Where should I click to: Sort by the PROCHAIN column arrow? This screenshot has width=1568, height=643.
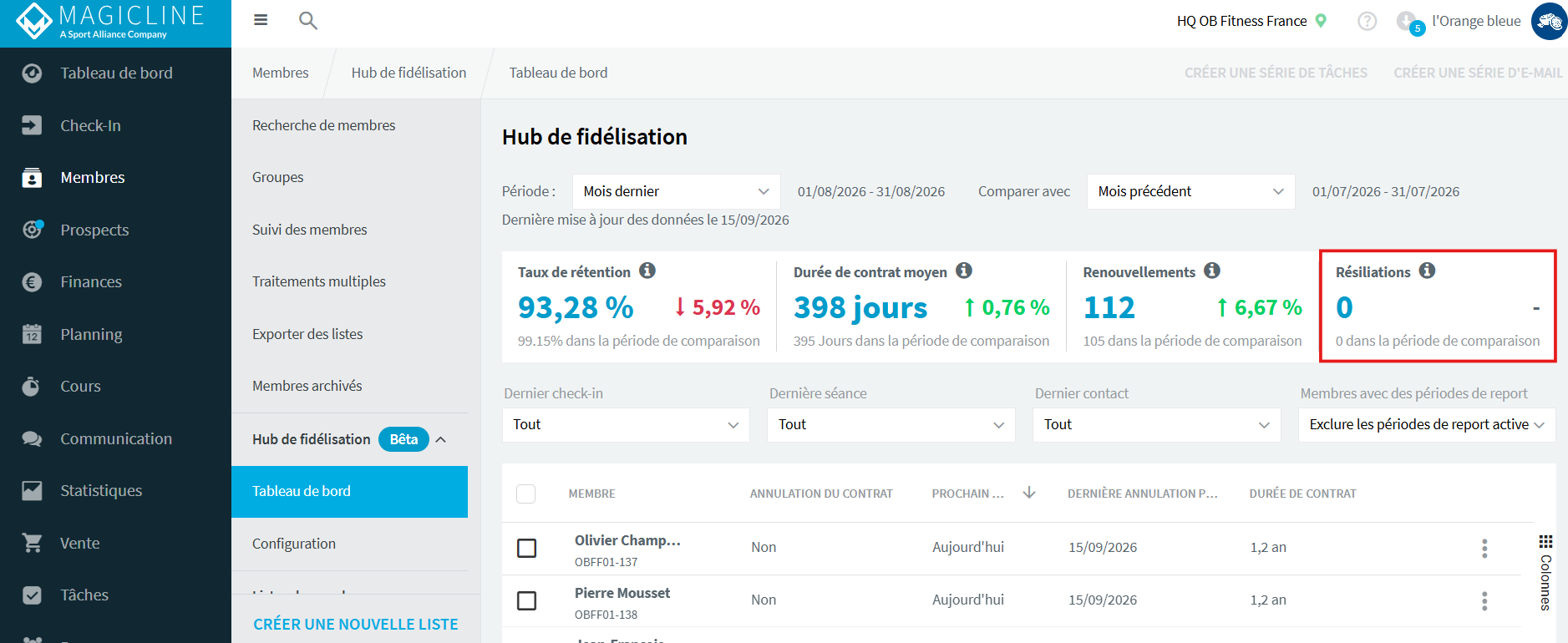click(x=1029, y=493)
